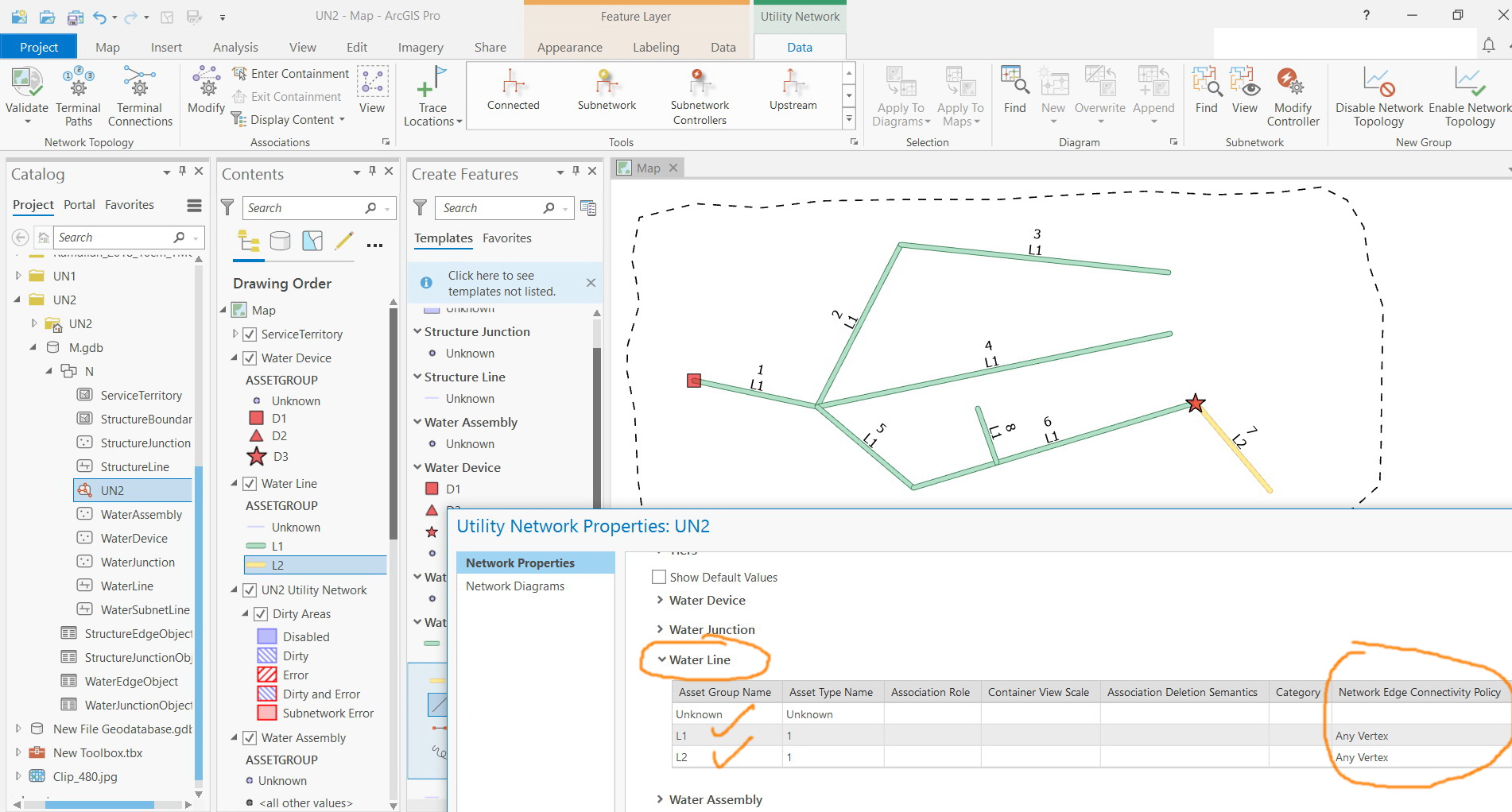Run the Validate network topology tool
Viewport: 1512px width, 812px height.
(26, 95)
